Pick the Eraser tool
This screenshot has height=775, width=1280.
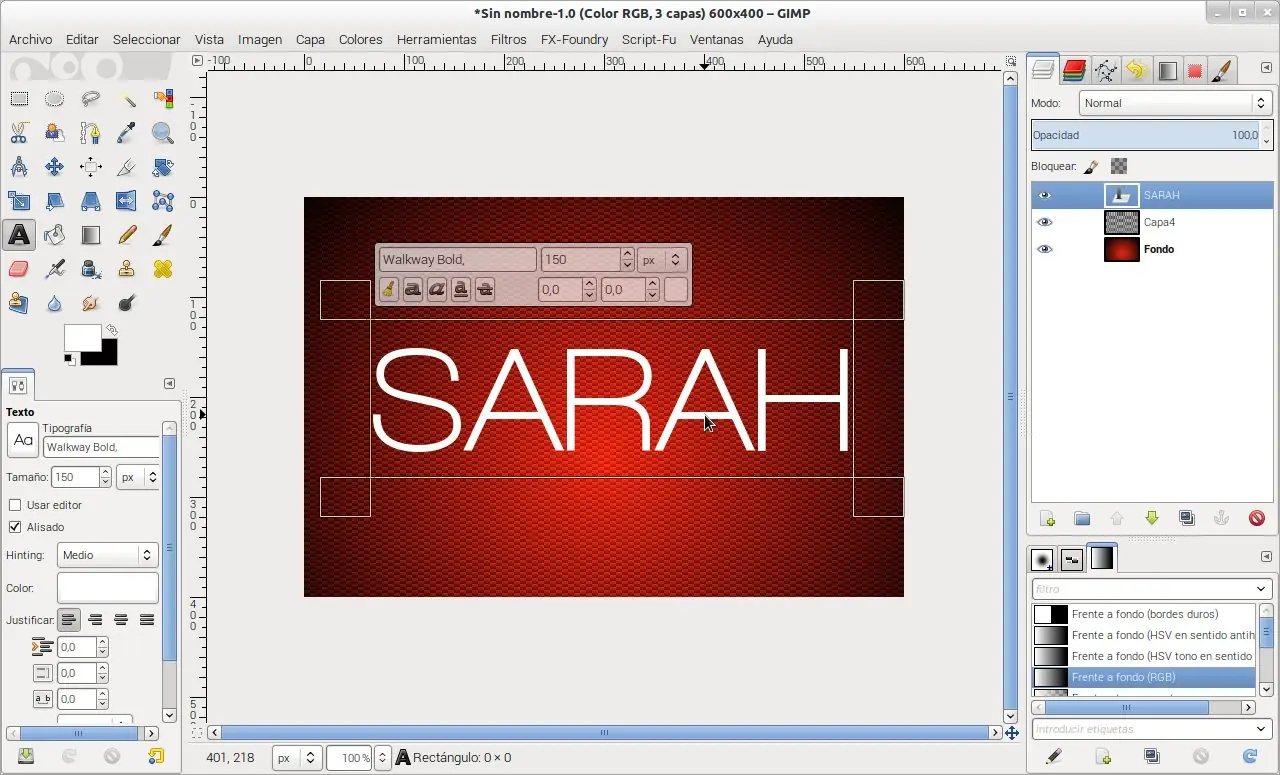[x=19, y=269]
